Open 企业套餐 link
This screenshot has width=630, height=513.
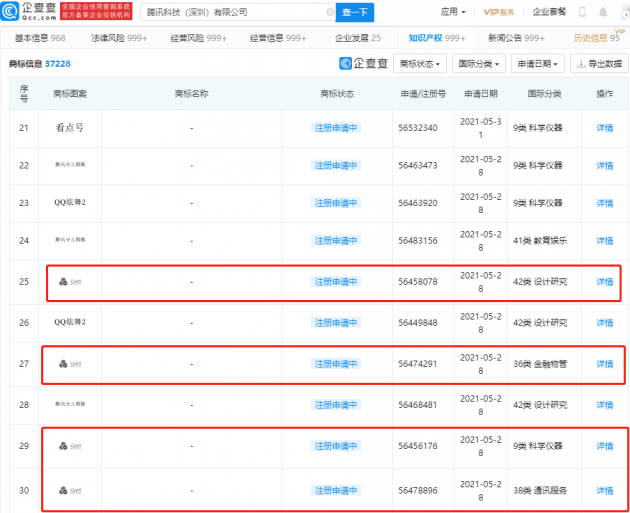549,12
